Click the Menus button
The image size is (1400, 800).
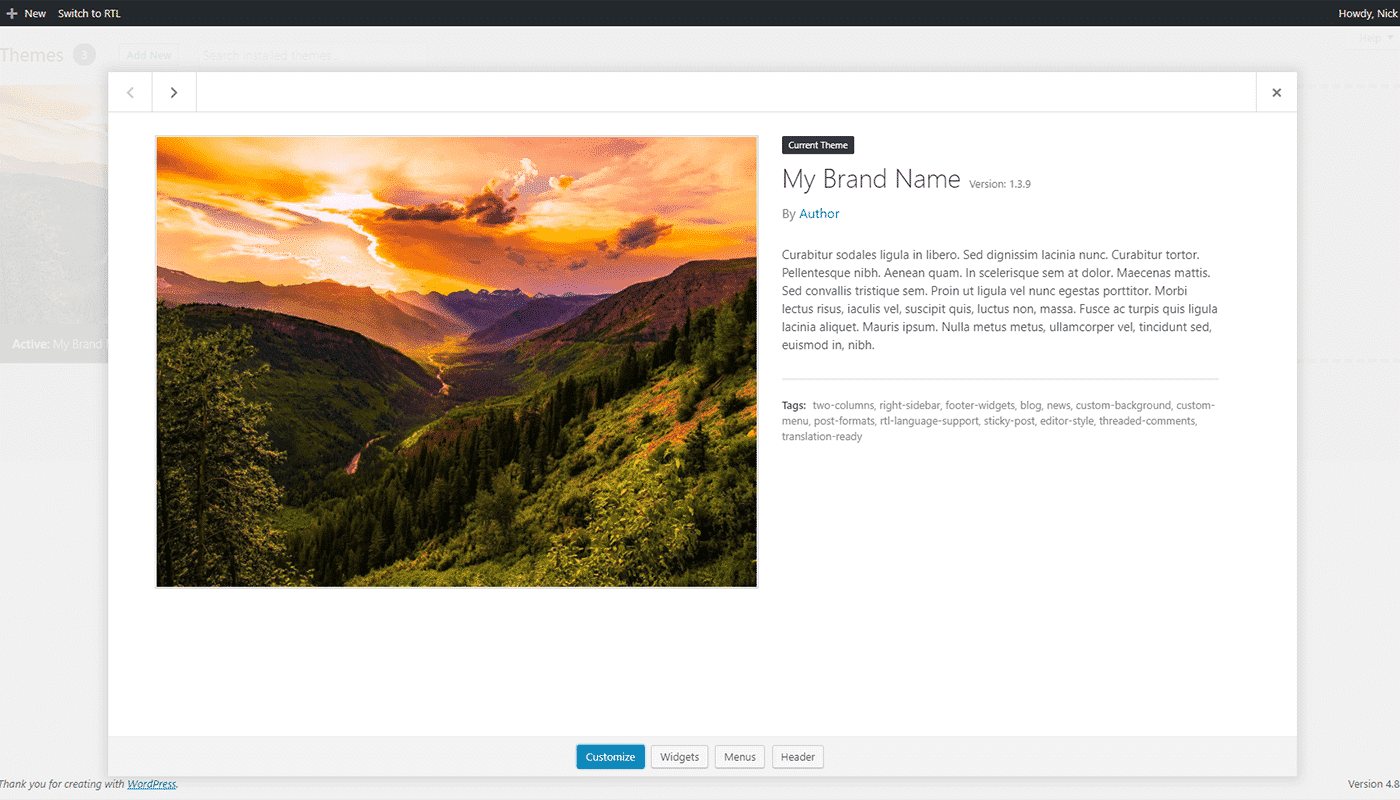[740, 757]
